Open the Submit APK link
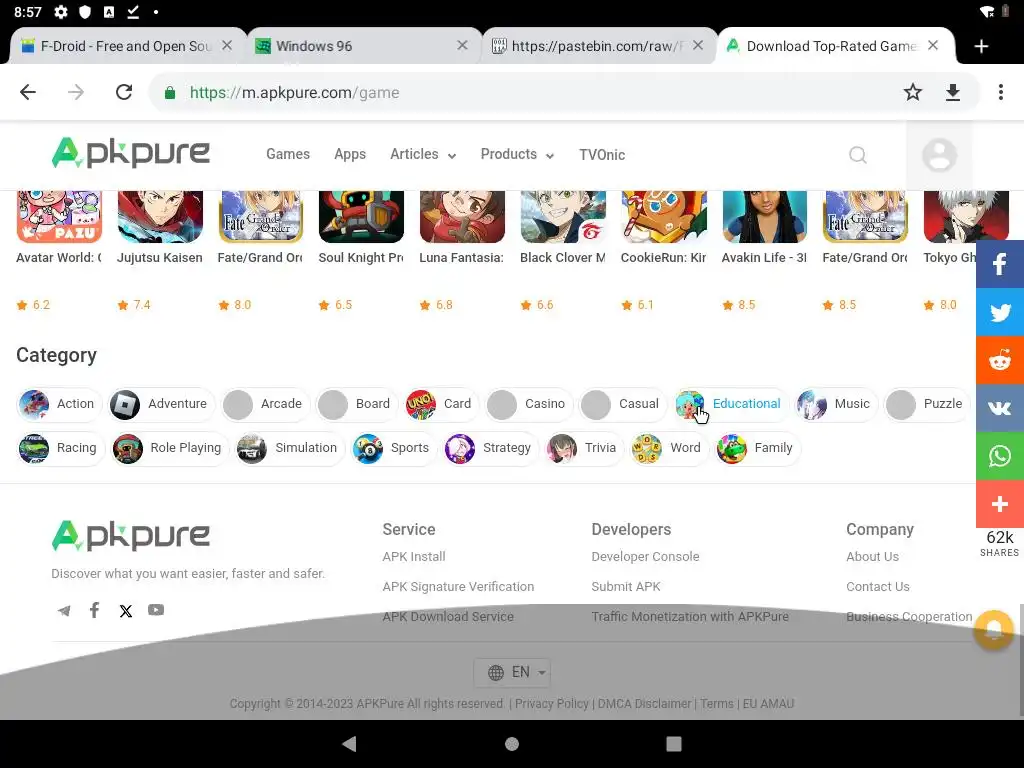 click(626, 586)
